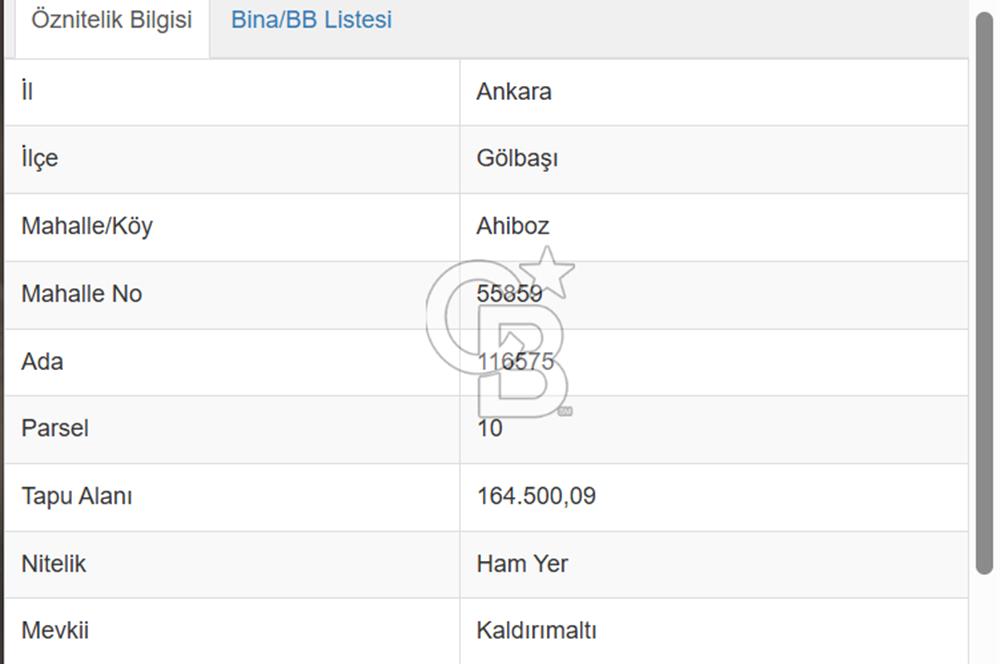
Task: Select the Parsel value 10
Action: pyautogui.click(x=490, y=428)
